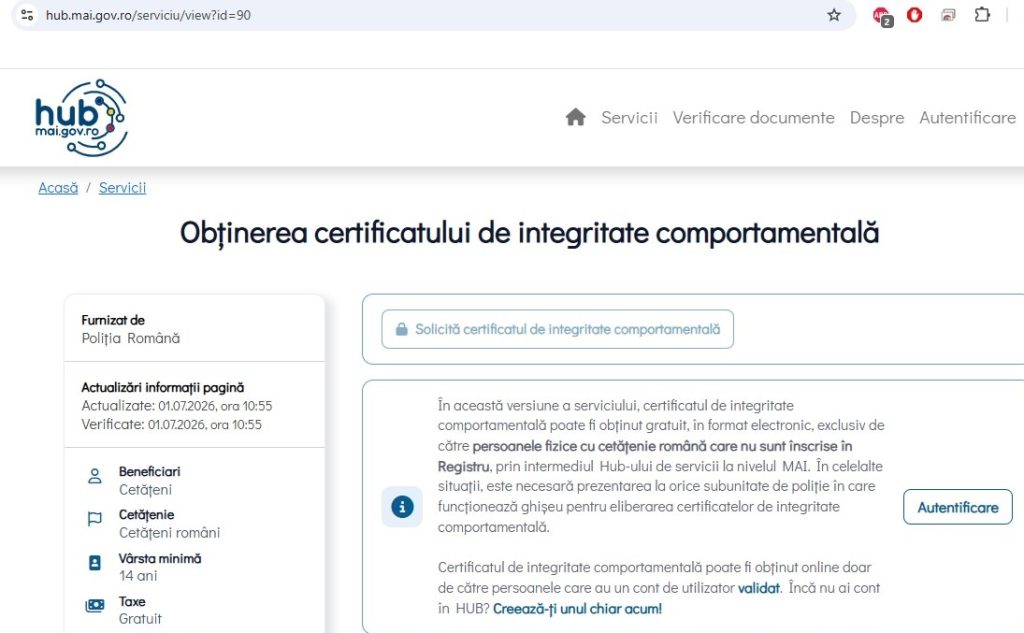Bookmark this page with the star icon
This screenshot has height=633, width=1024.
click(834, 15)
